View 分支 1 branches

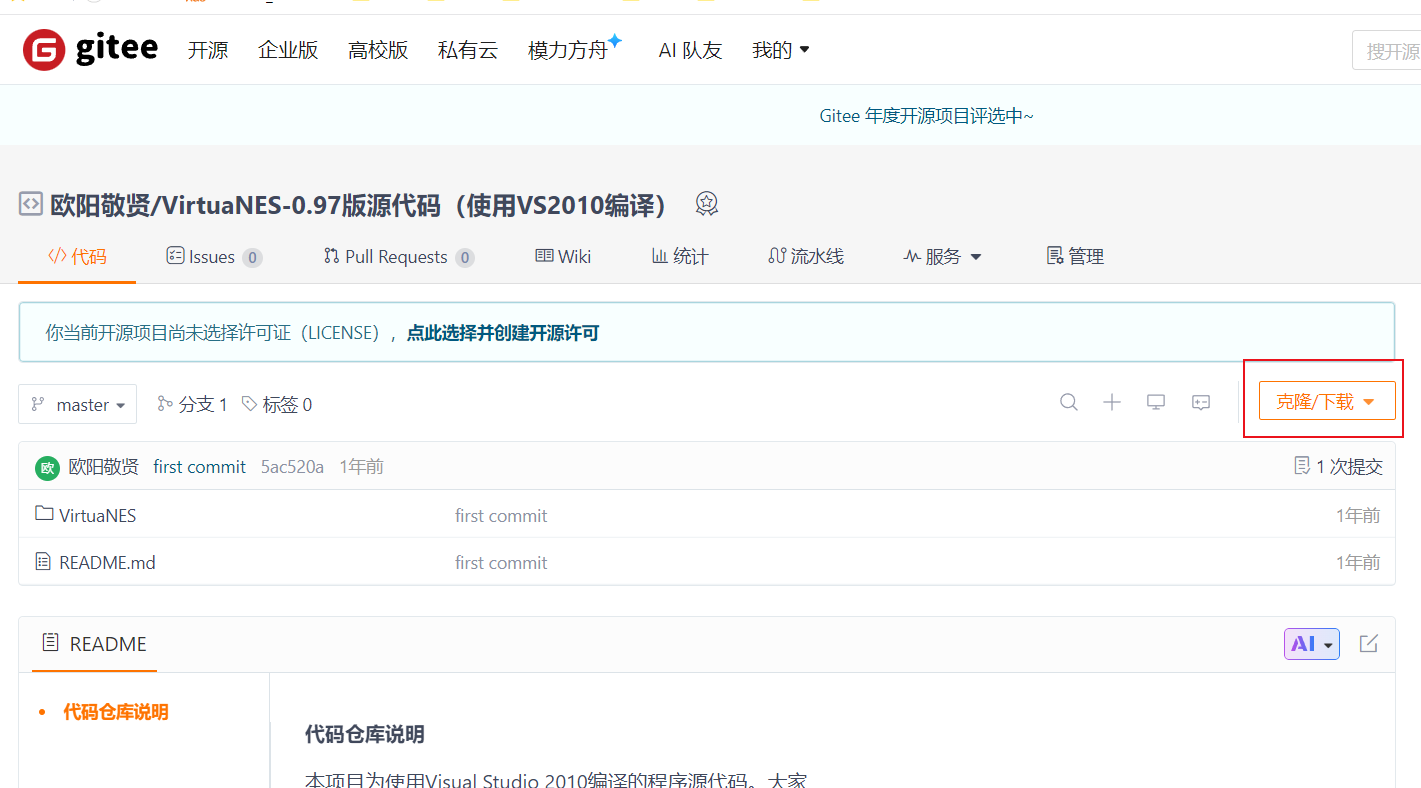click(x=193, y=404)
